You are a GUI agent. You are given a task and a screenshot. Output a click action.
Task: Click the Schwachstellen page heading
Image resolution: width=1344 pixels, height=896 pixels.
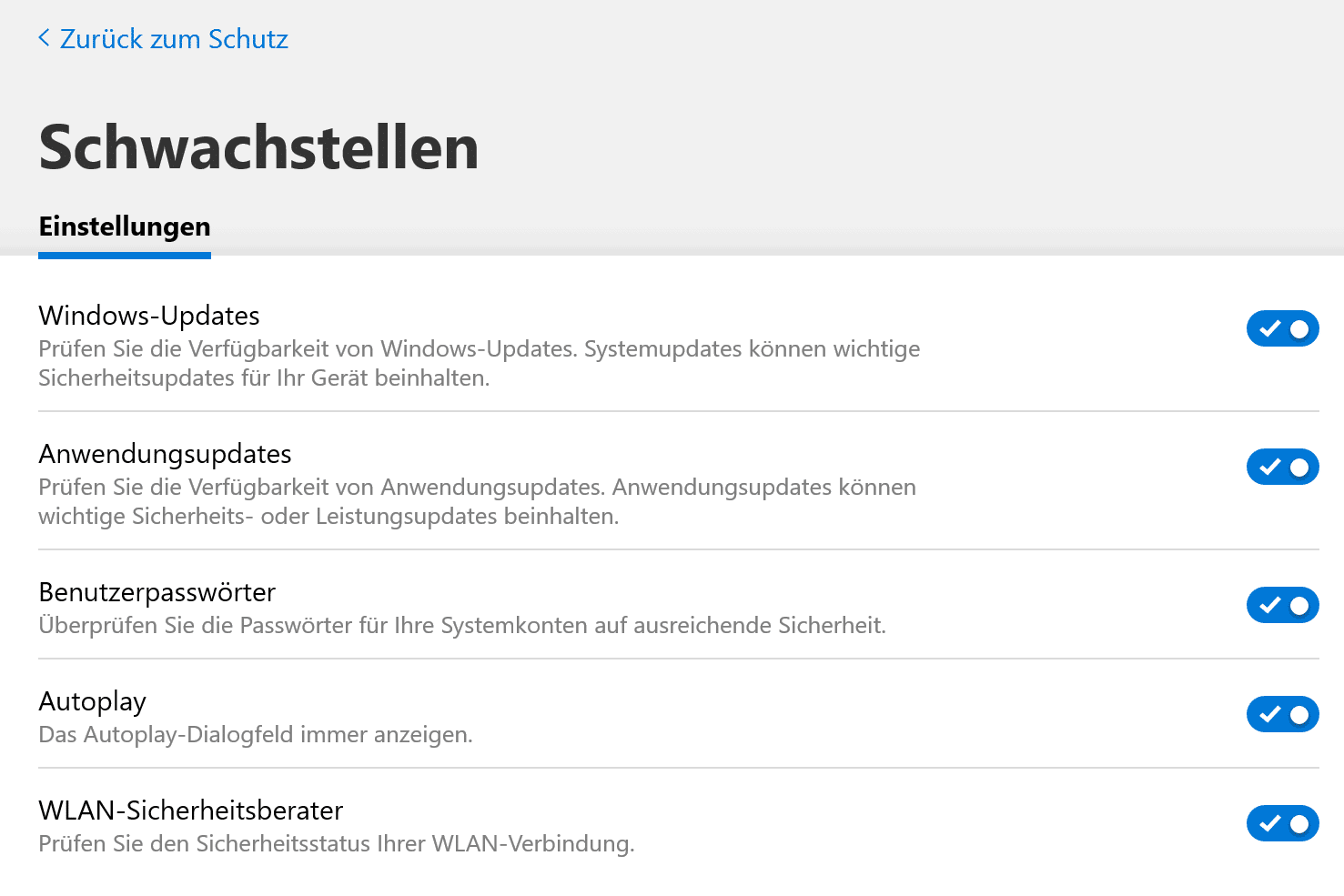pyautogui.click(x=258, y=147)
